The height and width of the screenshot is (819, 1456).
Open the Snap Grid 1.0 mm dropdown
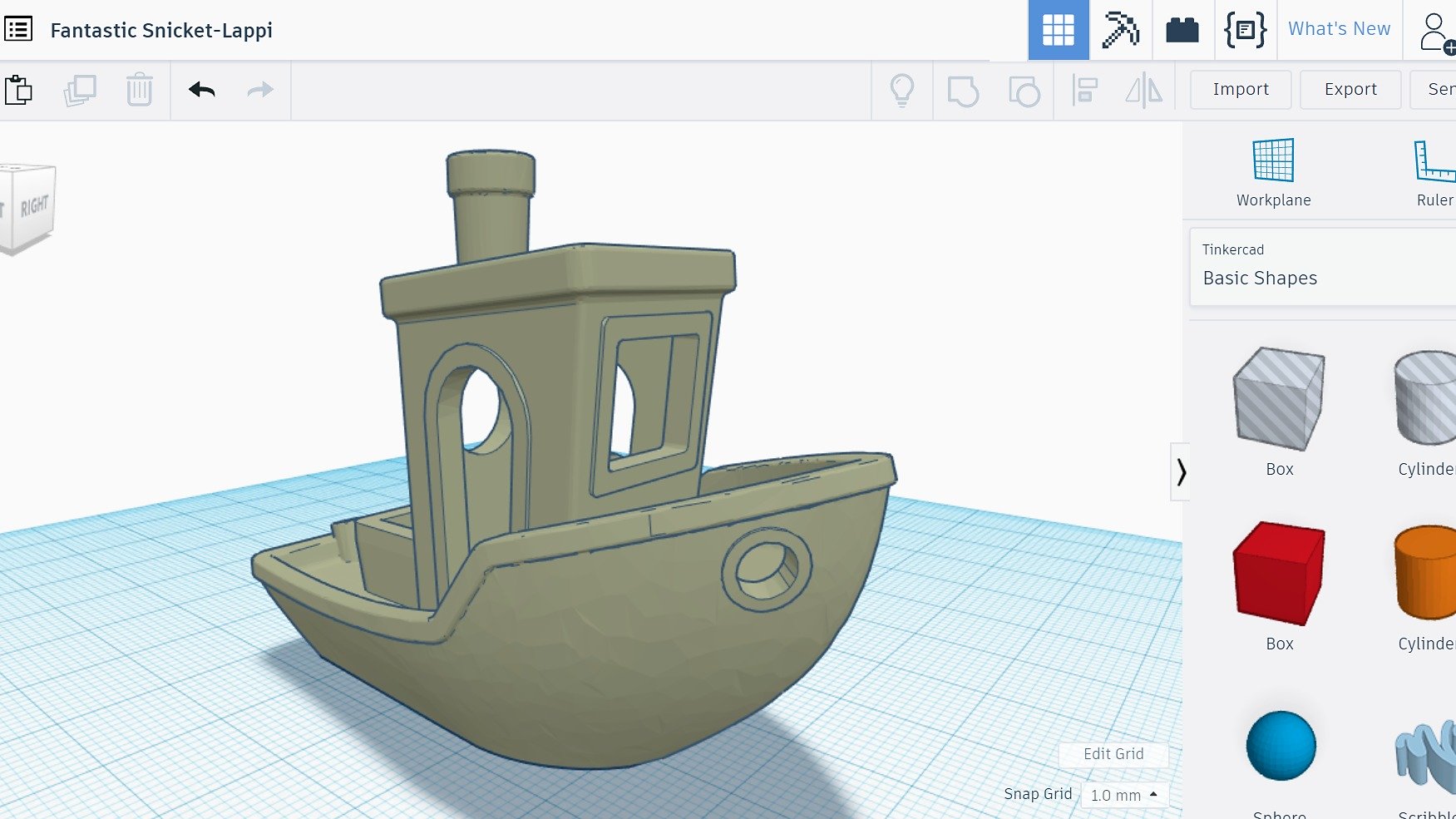(1124, 795)
